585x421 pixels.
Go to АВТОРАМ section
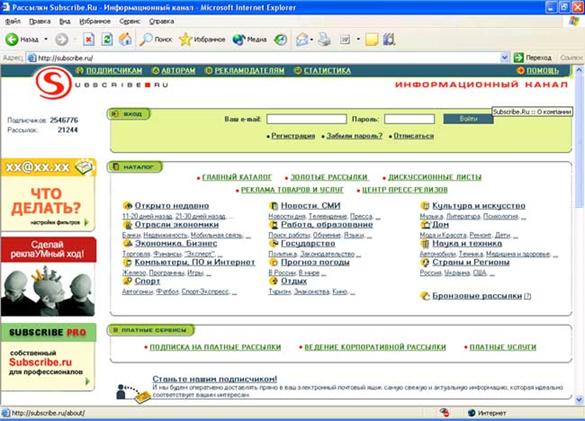[x=178, y=71]
